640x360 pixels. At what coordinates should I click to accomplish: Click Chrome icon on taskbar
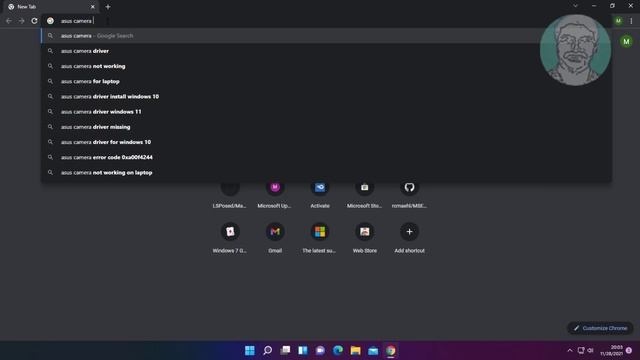391,350
